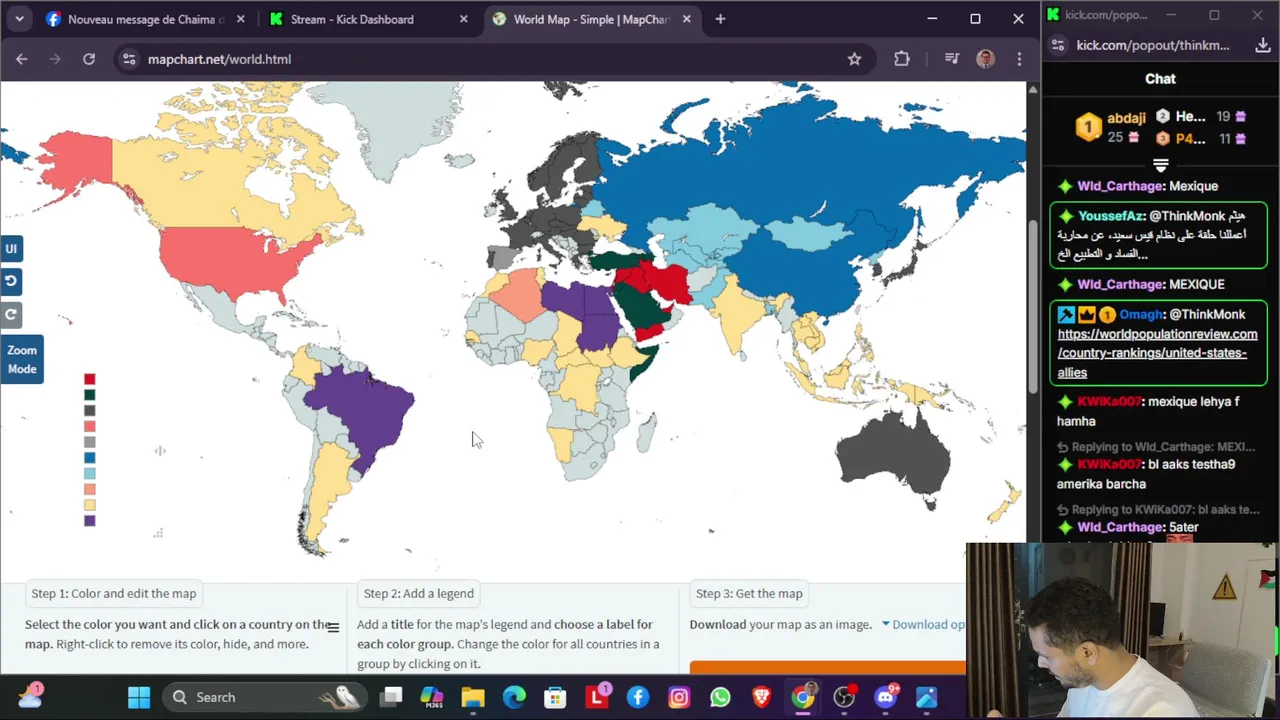This screenshot has height=720, width=1280.
Task: Go back using browser back arrow
Action: point(22,59)
